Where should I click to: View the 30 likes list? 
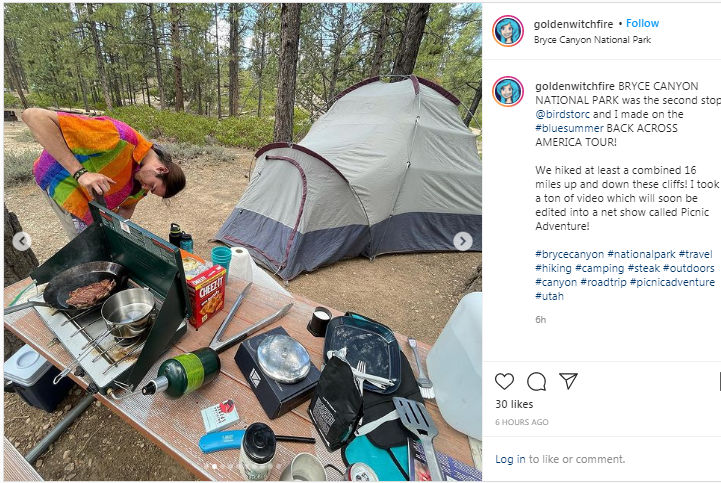coord(514,404)
